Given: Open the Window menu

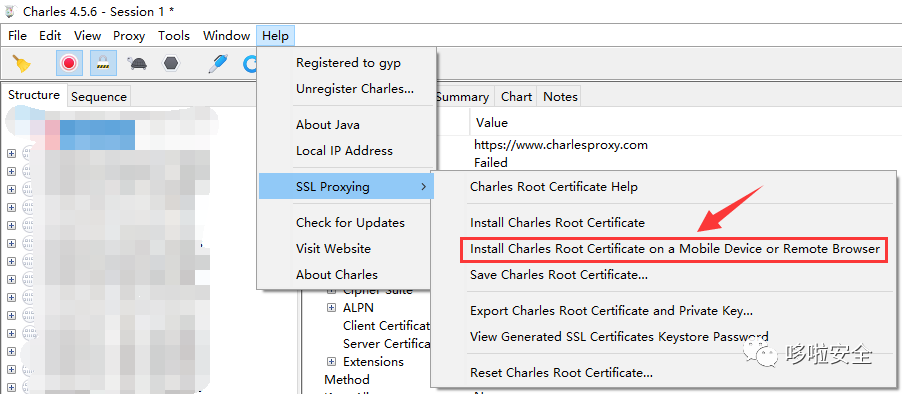Looking at the screenshot, I should tap(226, 36).
